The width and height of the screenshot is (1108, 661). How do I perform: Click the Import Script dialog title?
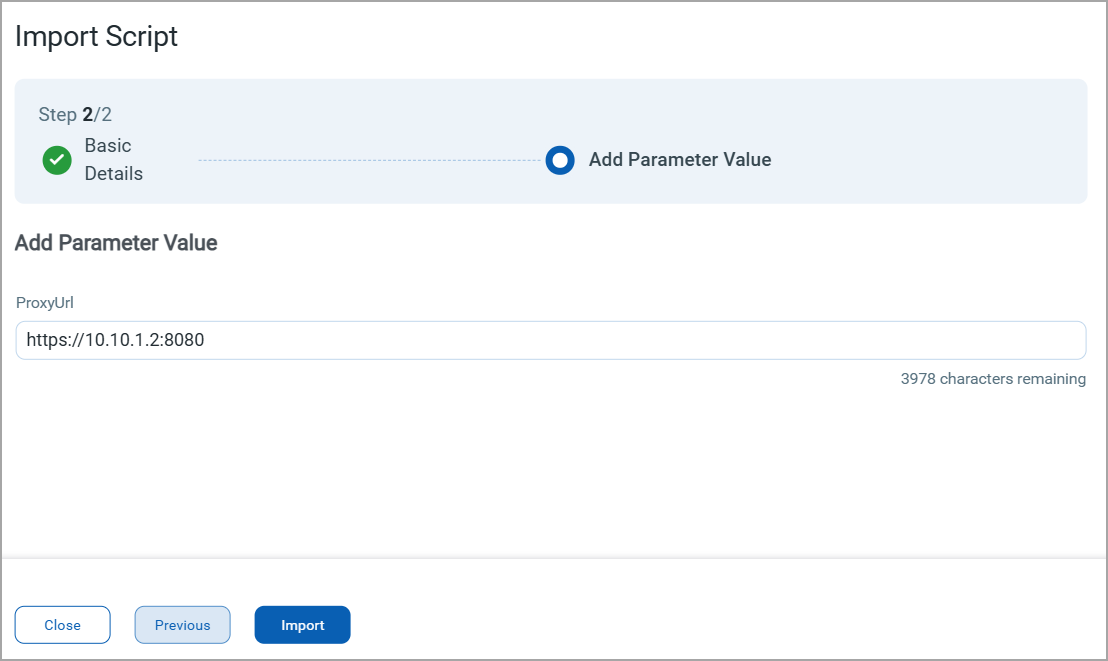(x=97, y=37)
